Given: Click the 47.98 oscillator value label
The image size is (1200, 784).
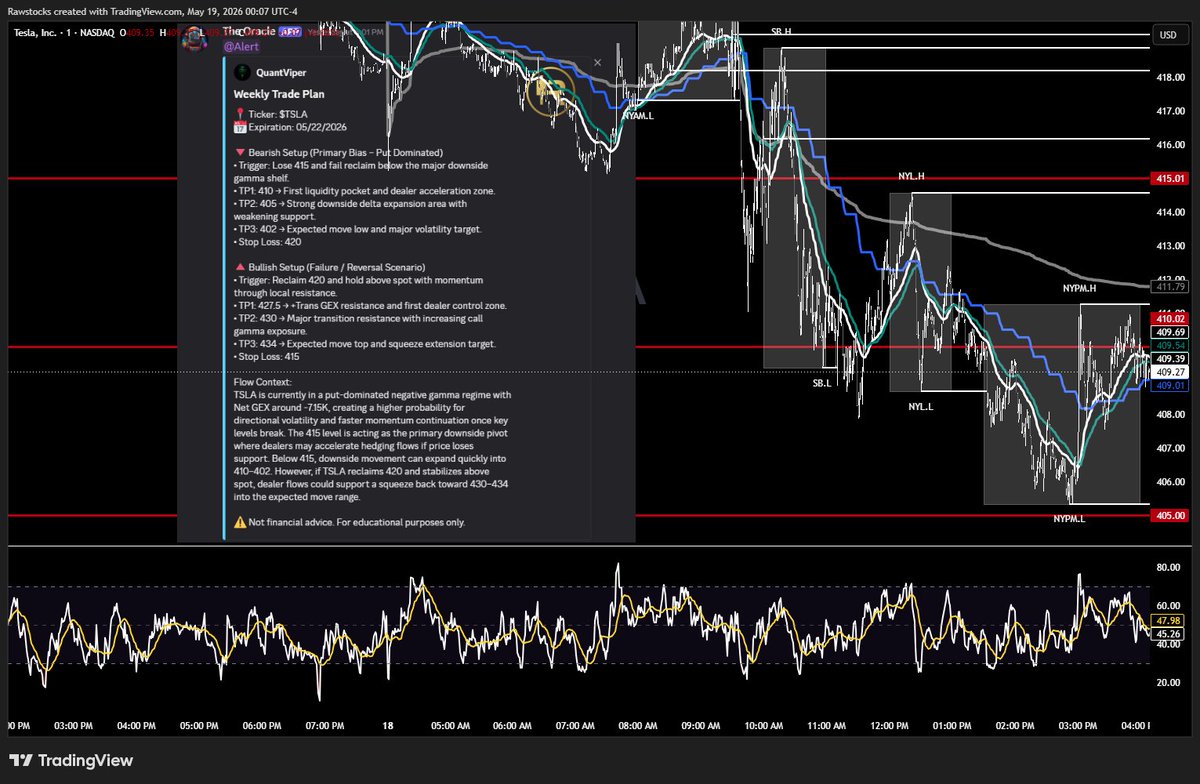Looking at the screenshot, I should [1169, 619].
